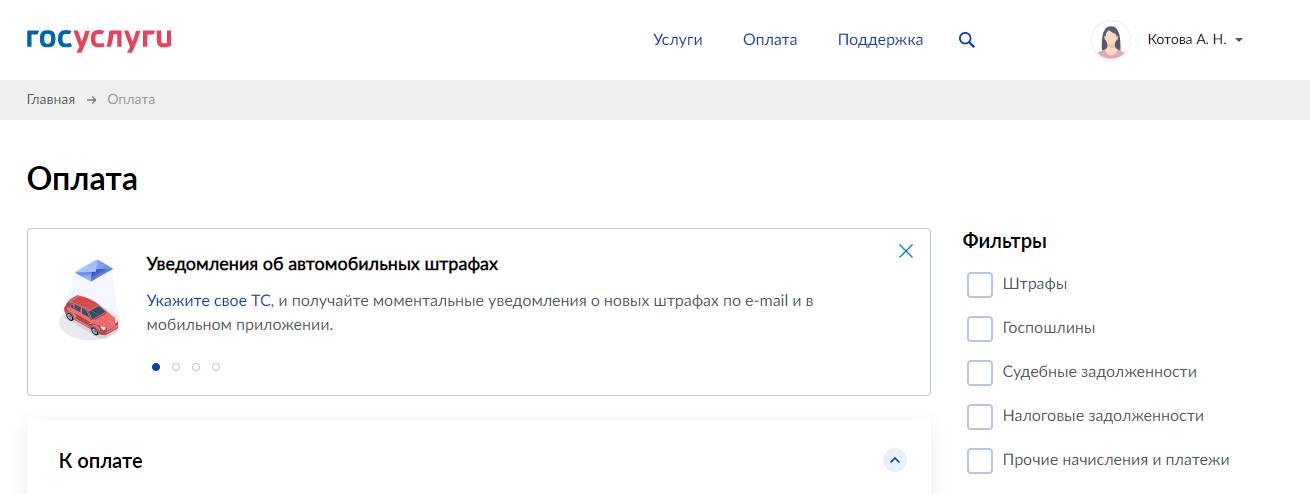This screenshot has width=1310, height=494.
Task: Click the 'Оплата' breadcrumb item
Action: tap(131, 99)
